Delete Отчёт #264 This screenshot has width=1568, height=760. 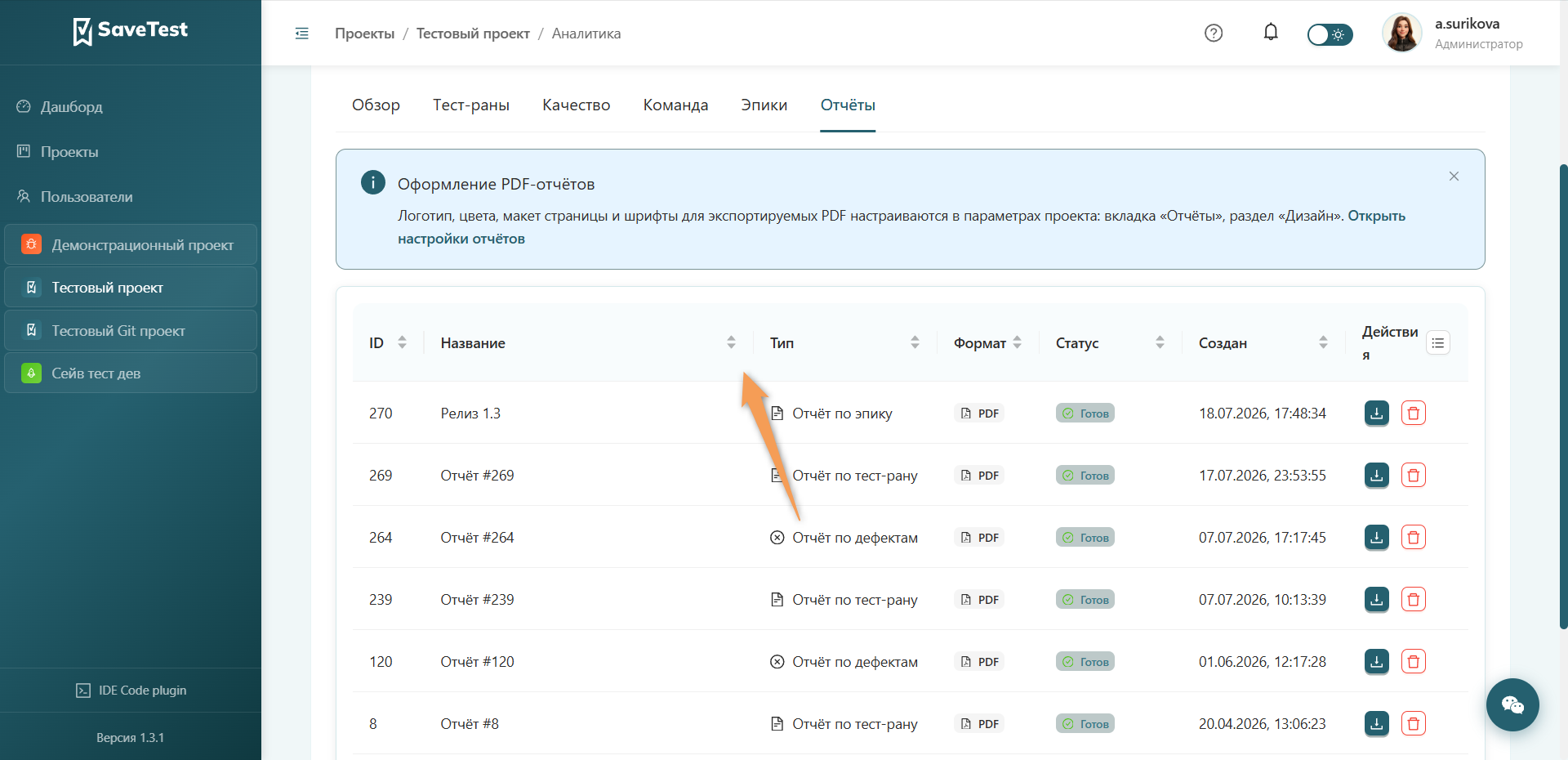pyautogui.click(x=1414, y=538)
